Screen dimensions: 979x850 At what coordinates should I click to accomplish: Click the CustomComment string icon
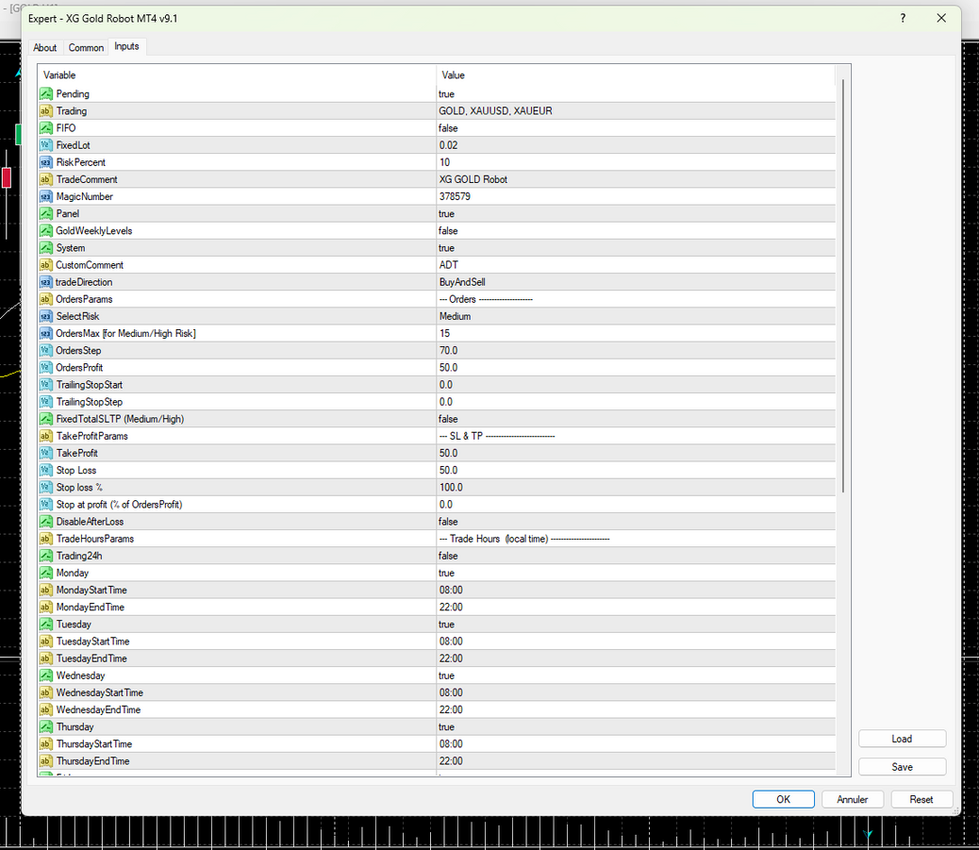click(x=46, y=265)
